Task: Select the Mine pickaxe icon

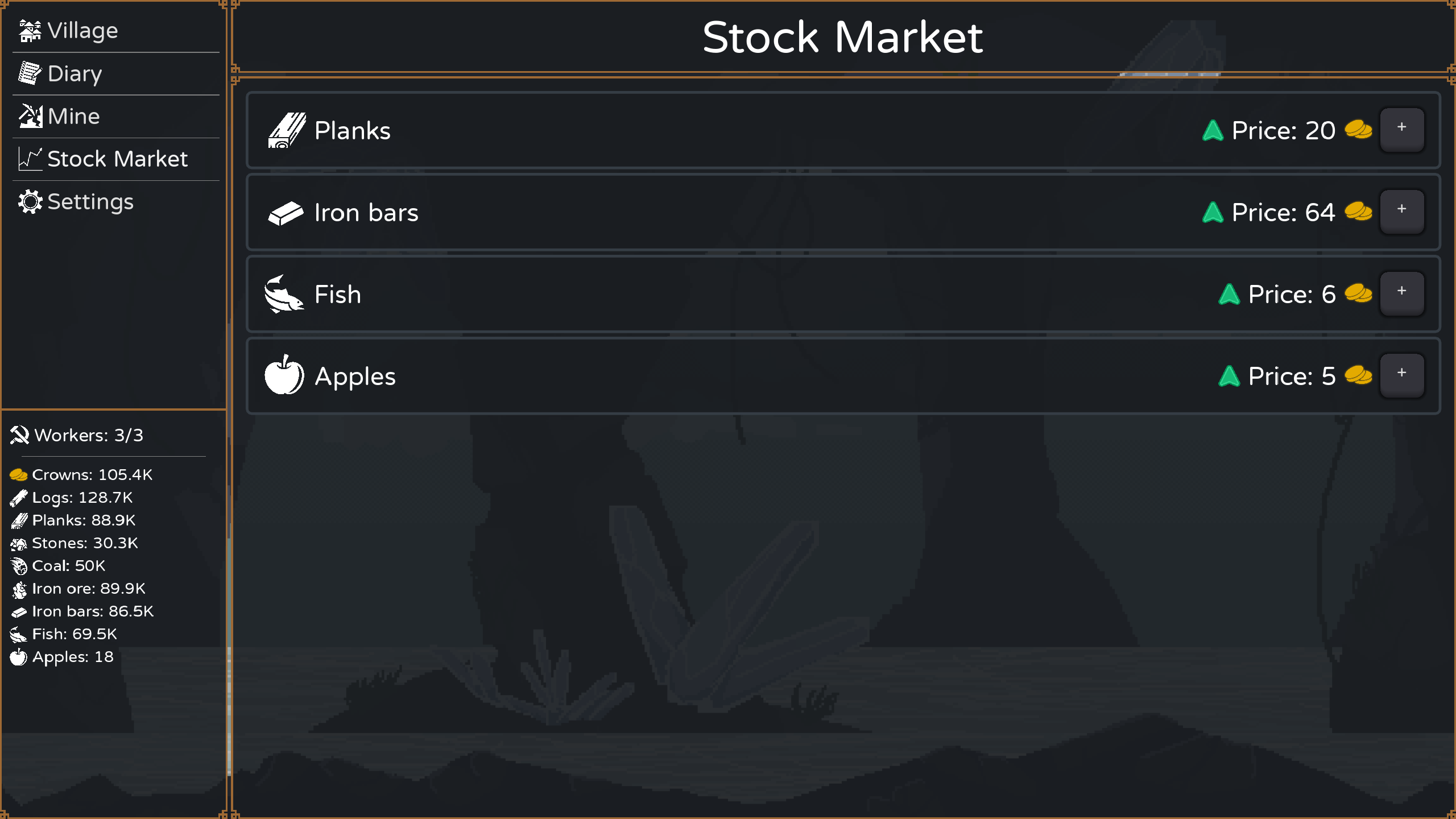Action: 31,116
